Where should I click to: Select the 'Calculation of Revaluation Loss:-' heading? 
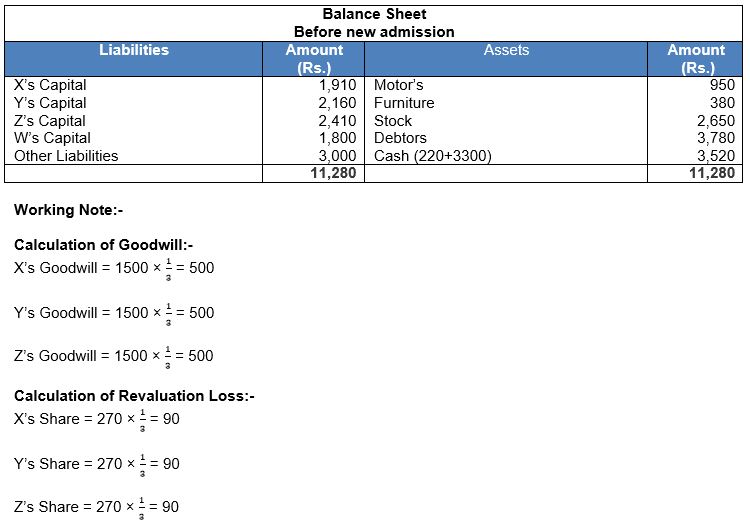pos(134,396)
